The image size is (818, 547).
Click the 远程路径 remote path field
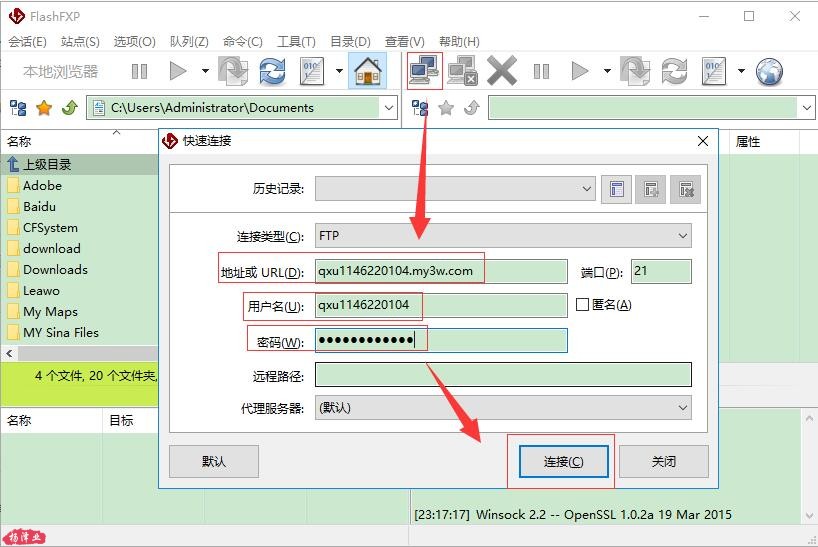pyautogui.click(x=503, y=375)
